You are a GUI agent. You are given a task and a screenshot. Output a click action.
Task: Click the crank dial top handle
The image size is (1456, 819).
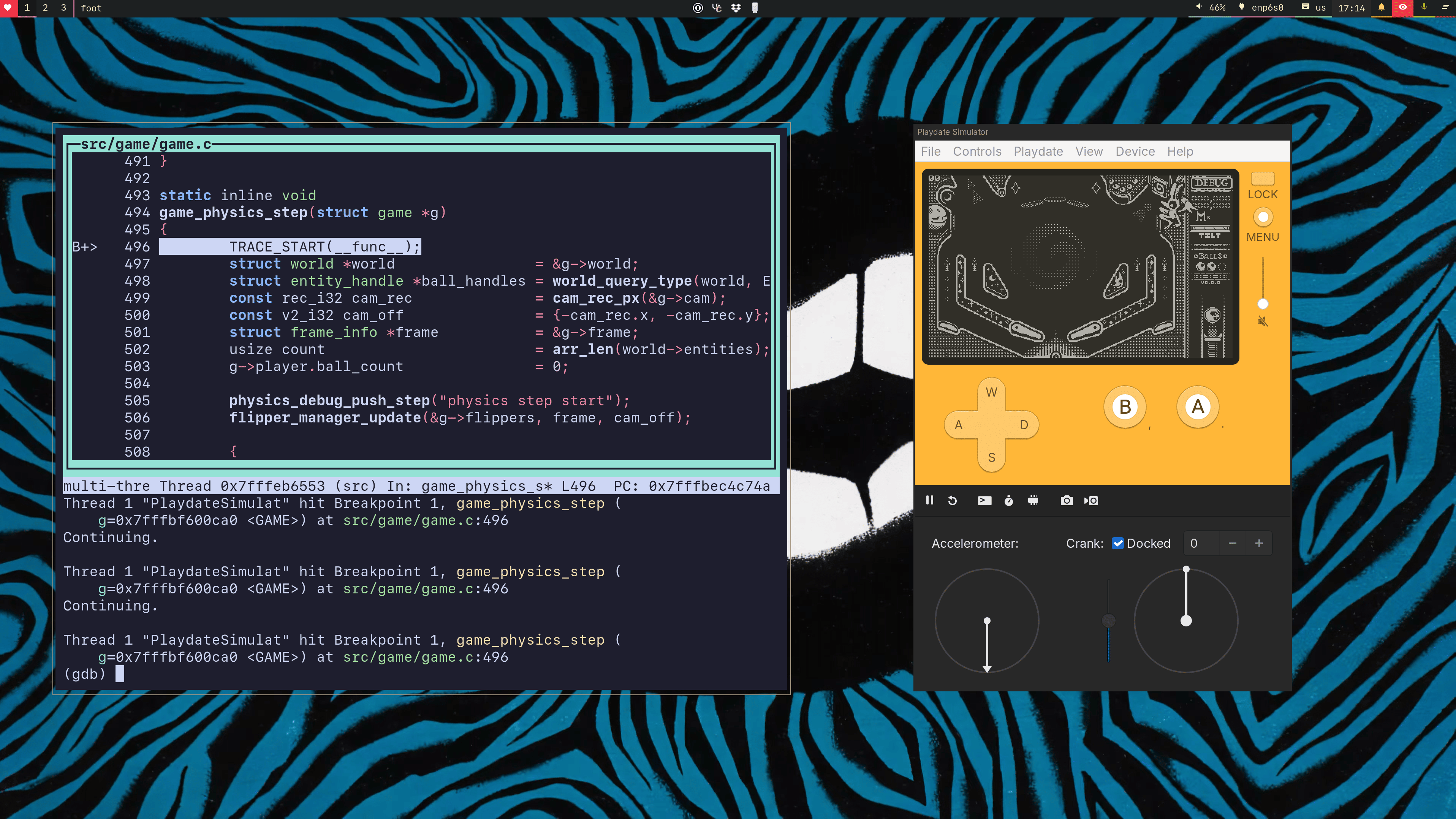pos(1186,569)
